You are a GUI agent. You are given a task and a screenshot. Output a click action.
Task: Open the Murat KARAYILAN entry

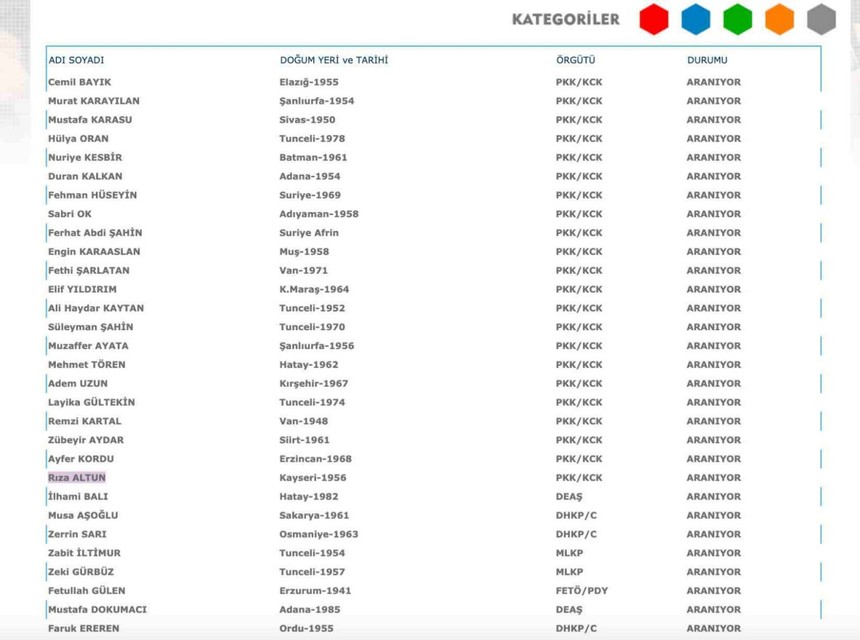pyautogui.click(x=94, y=101)
